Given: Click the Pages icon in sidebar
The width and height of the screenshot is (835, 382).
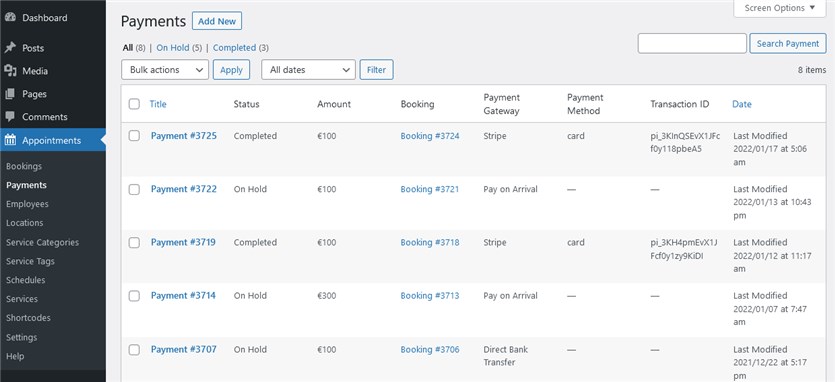Looking at the screenshot, I should point(10,94).
